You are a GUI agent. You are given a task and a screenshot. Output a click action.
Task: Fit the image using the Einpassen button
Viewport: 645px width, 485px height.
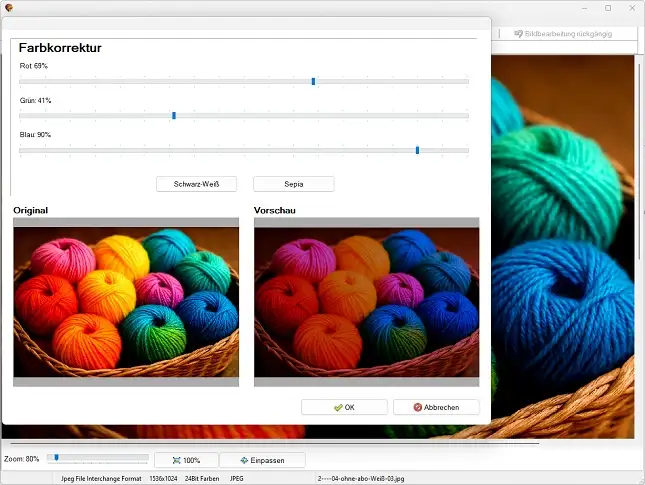(262, 460)
